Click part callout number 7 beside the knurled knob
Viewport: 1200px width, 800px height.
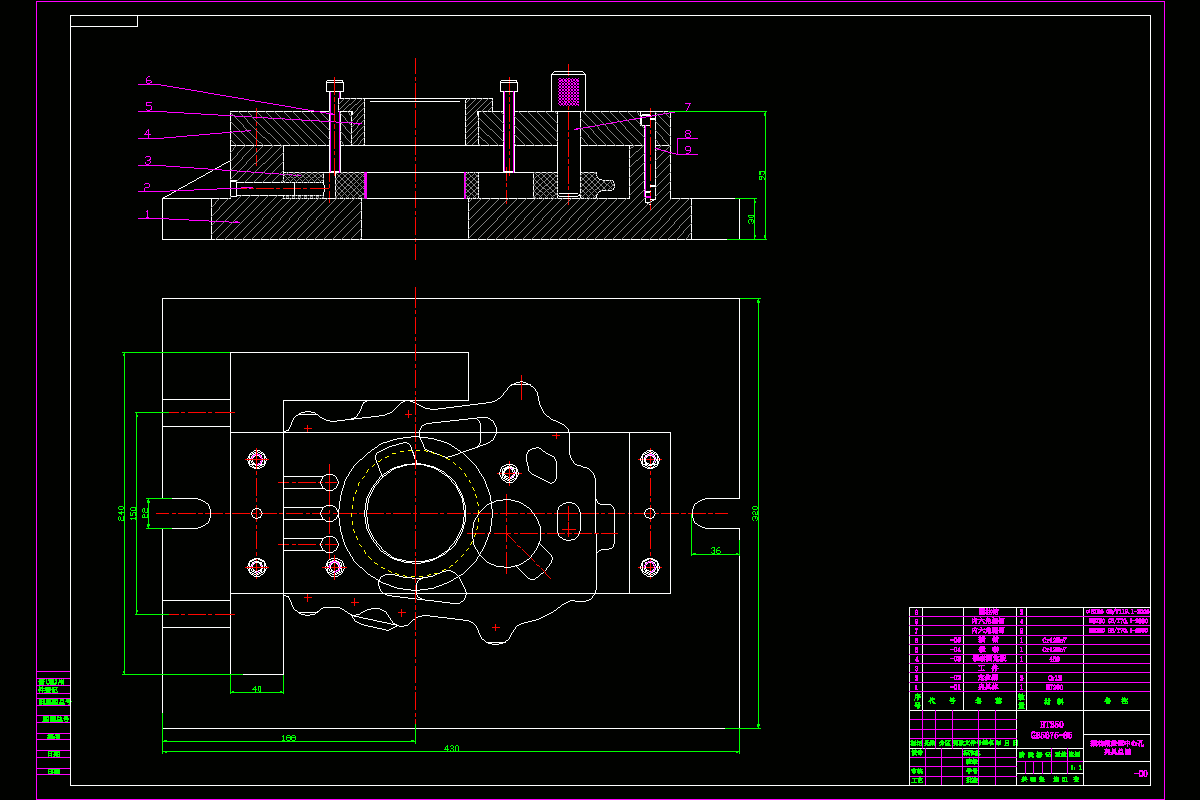[x=688, y=108]
